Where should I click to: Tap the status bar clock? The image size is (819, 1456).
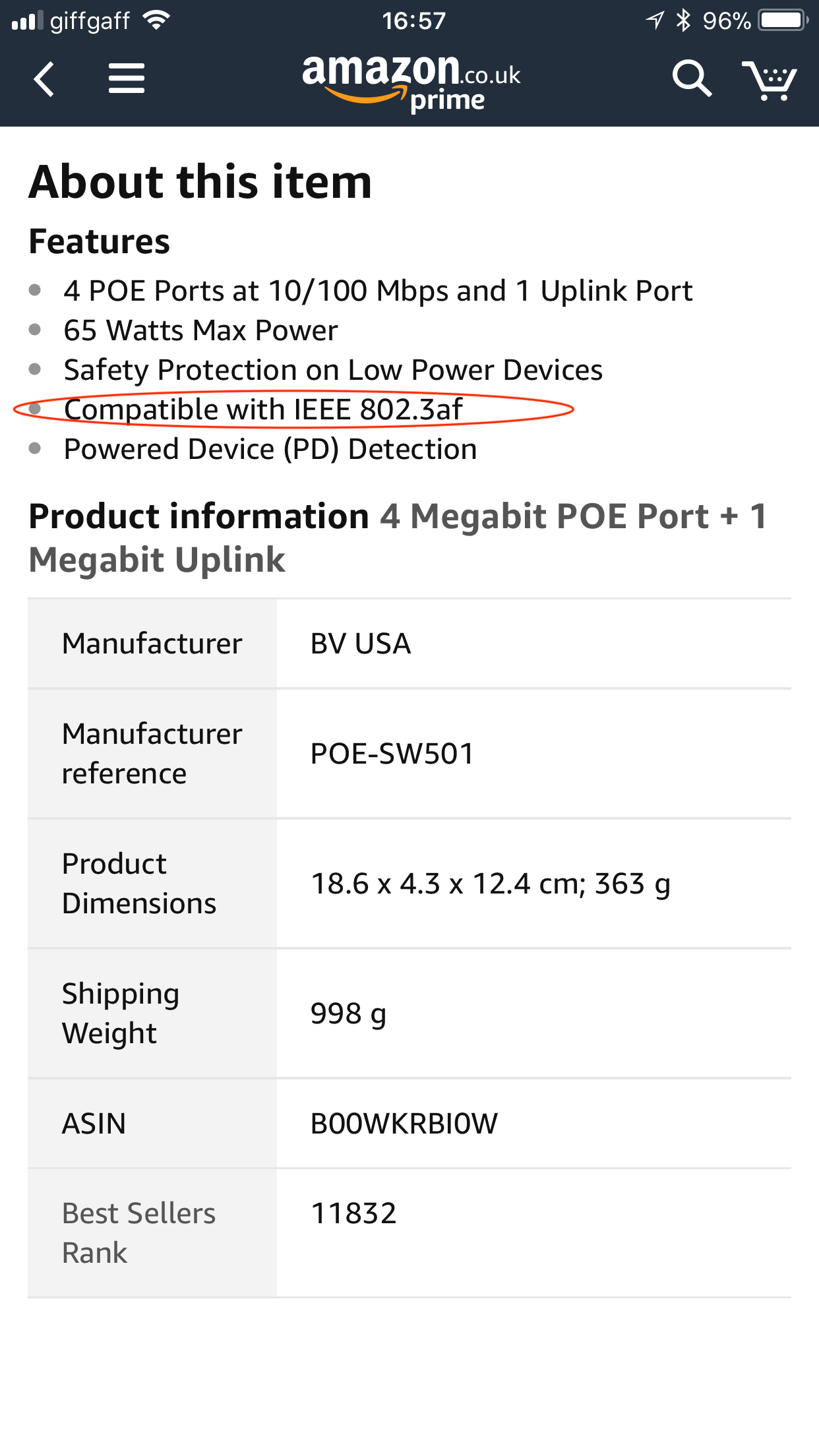[x=413, y=21]
